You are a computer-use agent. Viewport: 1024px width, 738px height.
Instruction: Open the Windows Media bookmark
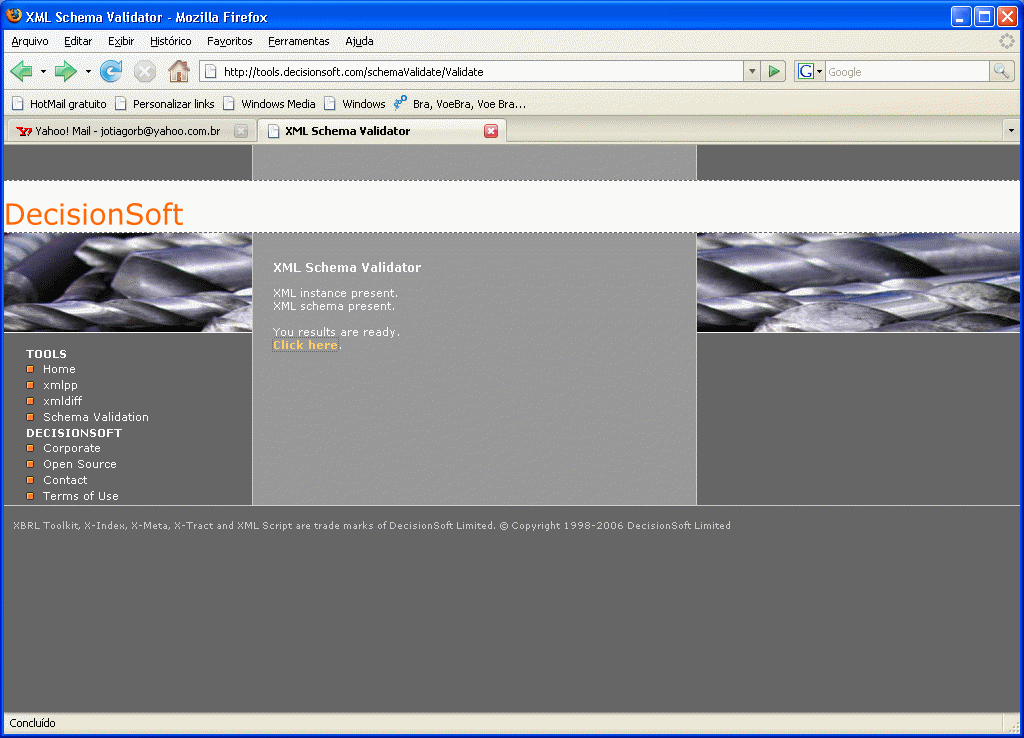(x=269, y=104)
